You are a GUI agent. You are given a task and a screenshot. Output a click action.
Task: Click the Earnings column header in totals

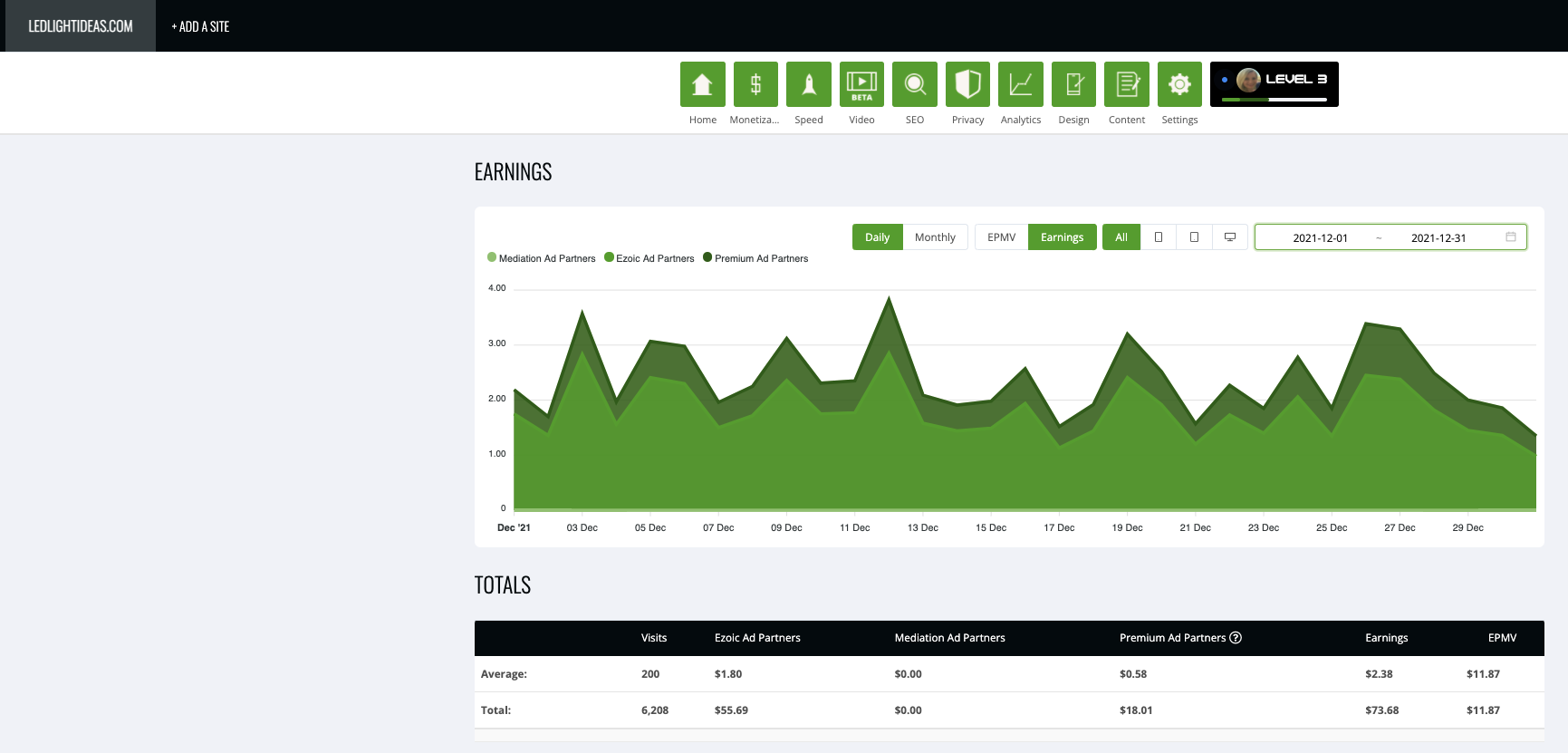(x=1387, y=638)
